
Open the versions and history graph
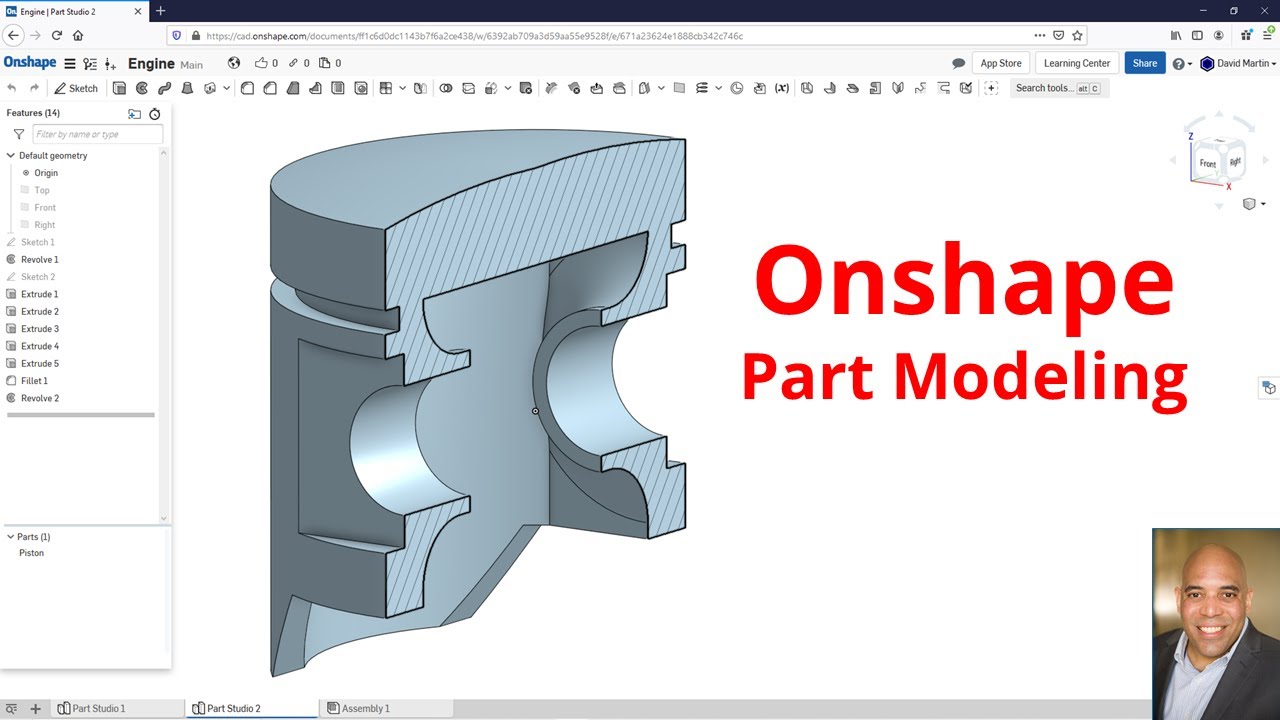[90, 63]
